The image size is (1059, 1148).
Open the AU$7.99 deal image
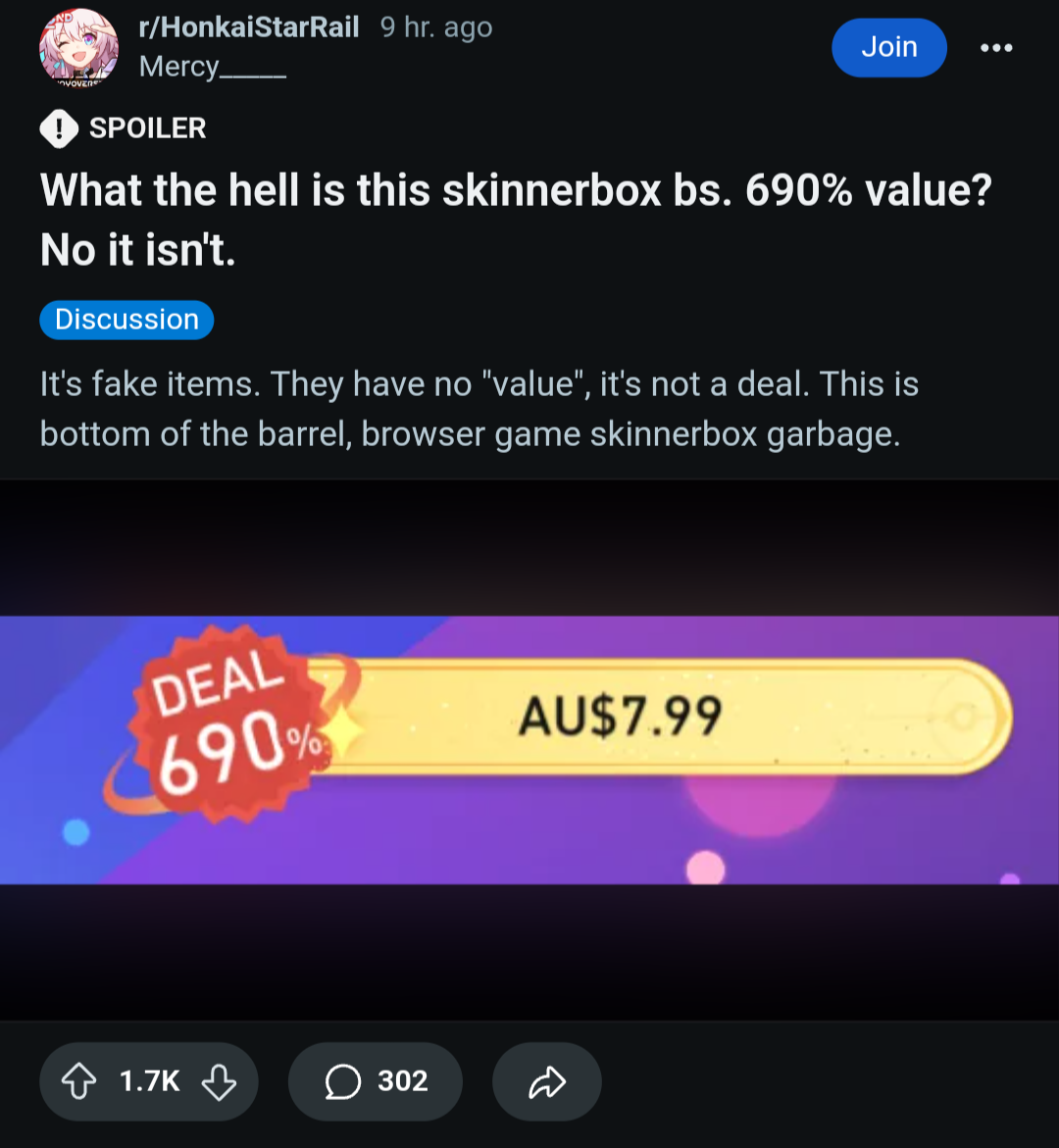529,750
